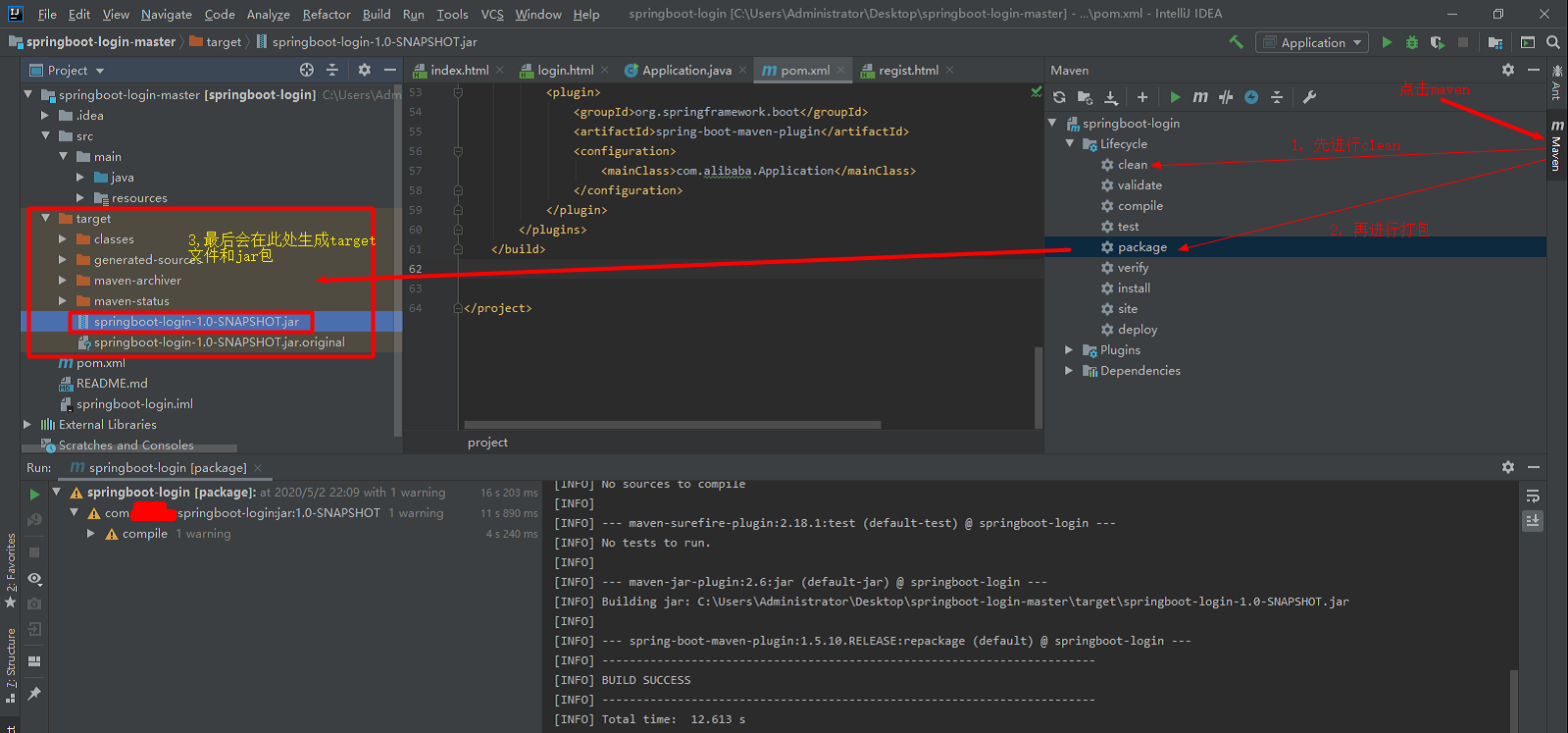
Task: Click the Maven side tool window button
Action: point(1557,144)
